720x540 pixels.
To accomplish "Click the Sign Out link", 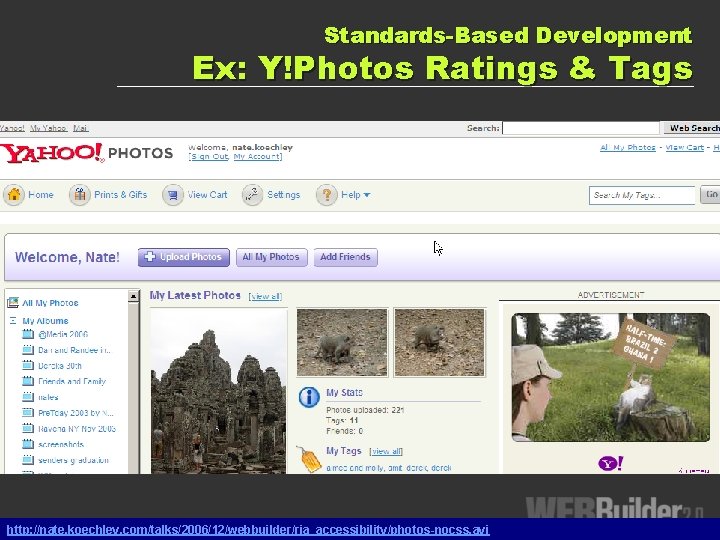I will tap(209, 157).
